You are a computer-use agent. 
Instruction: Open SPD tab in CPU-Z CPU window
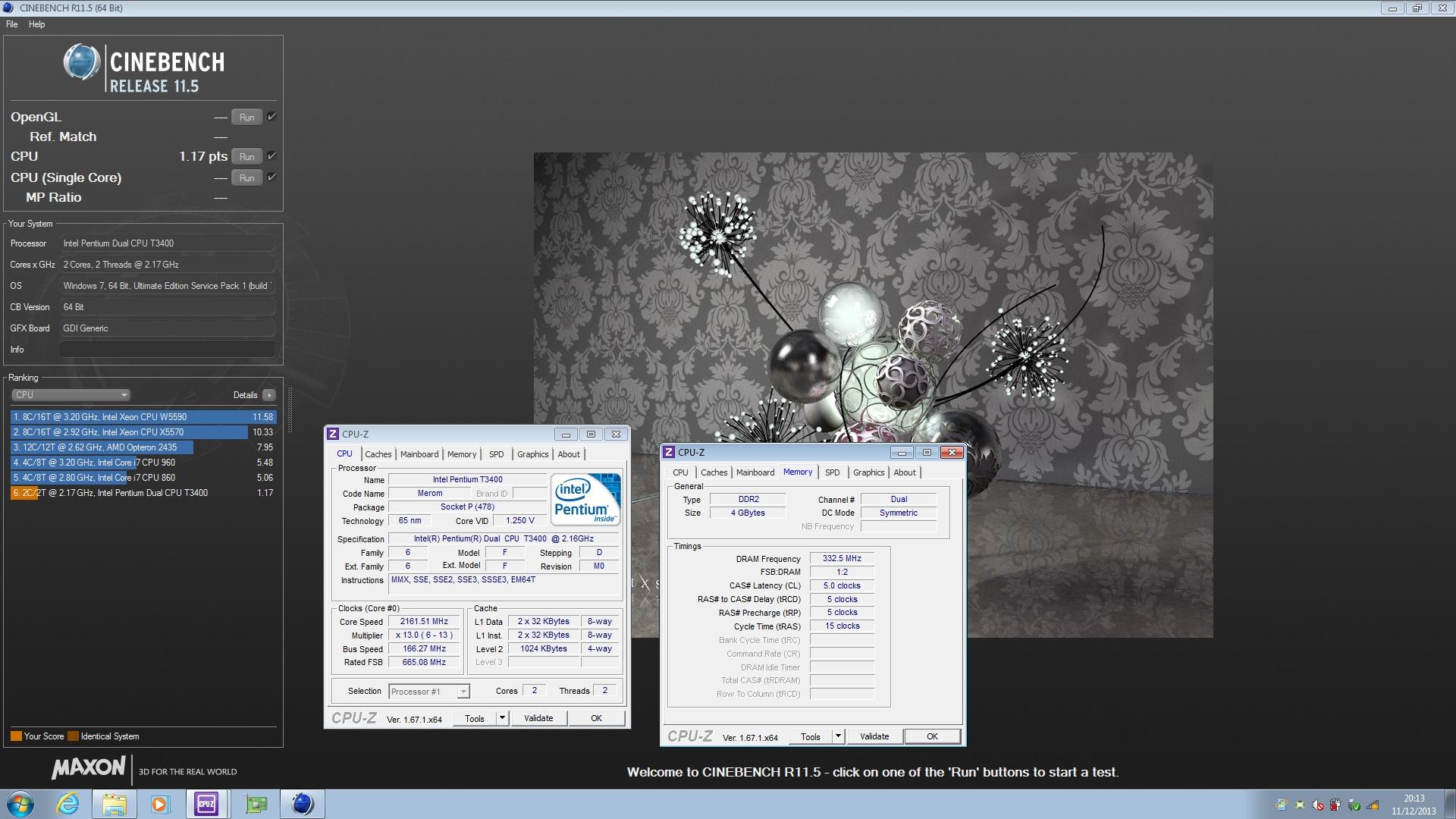[x=496, y=454]
